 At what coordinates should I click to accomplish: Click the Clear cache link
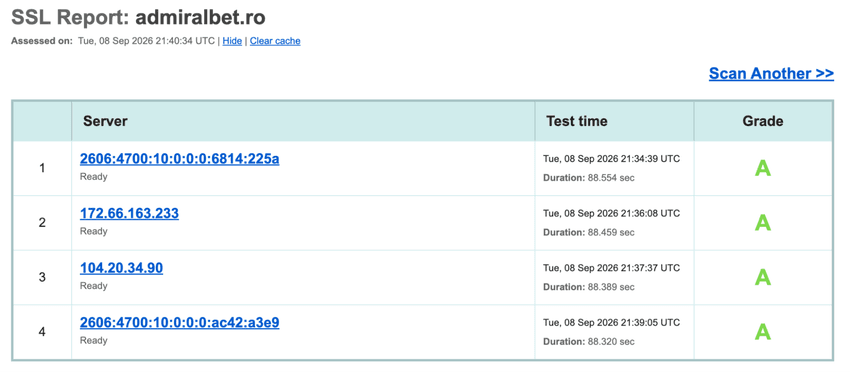[x=275, y=41]
